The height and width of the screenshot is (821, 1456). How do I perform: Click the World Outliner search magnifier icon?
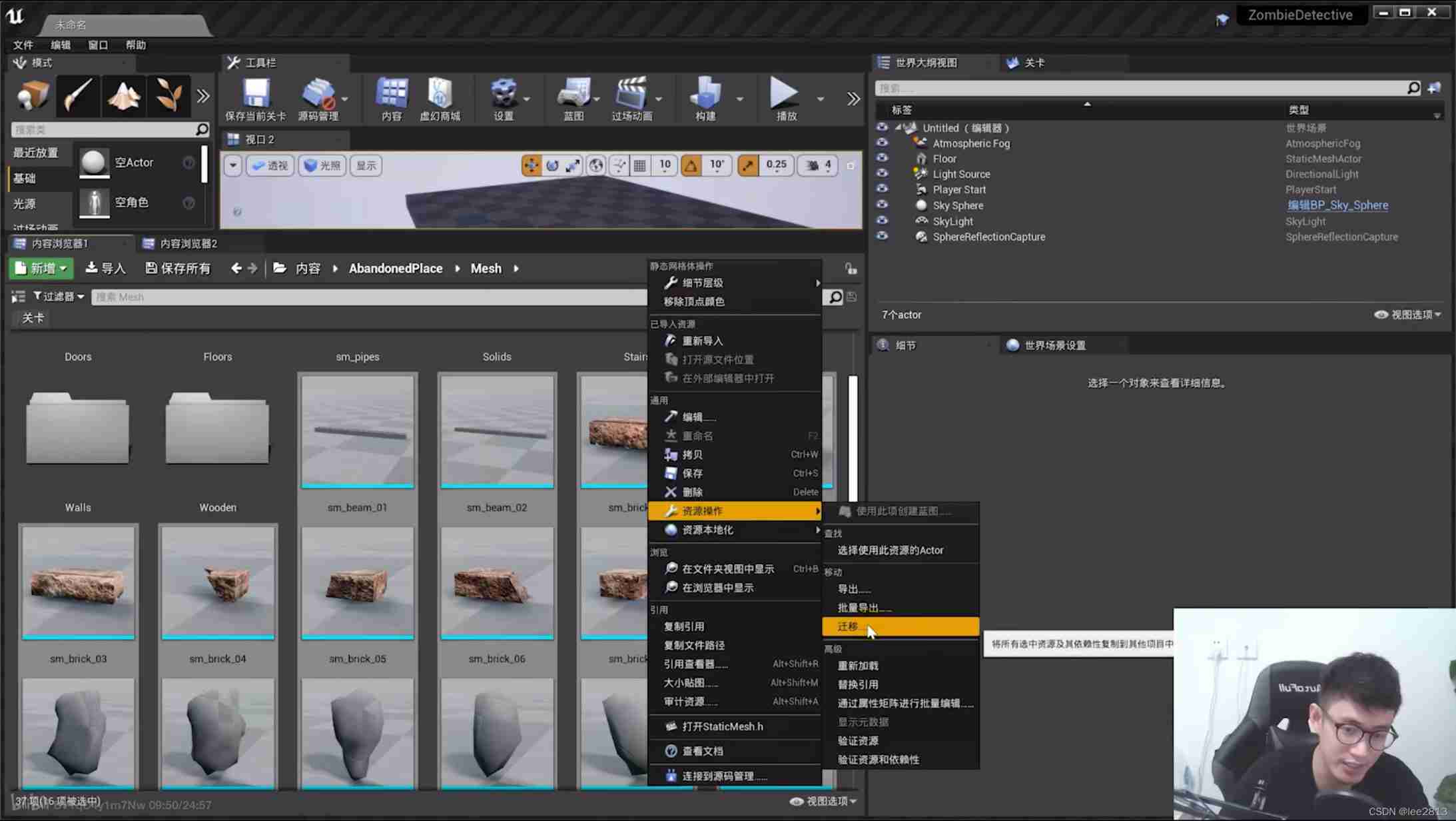(x=1413, y=88)
